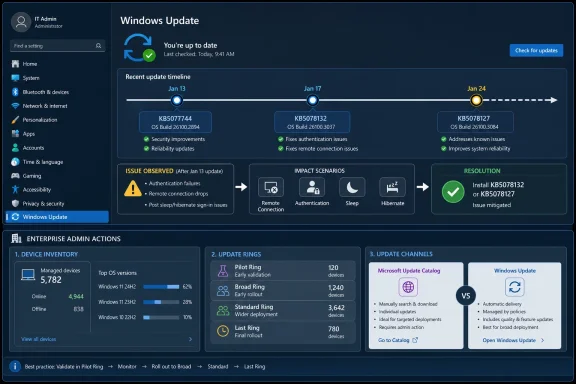Click the IT Admin profile avatar
Screen dimensions: 576x384
click(21, 22)
